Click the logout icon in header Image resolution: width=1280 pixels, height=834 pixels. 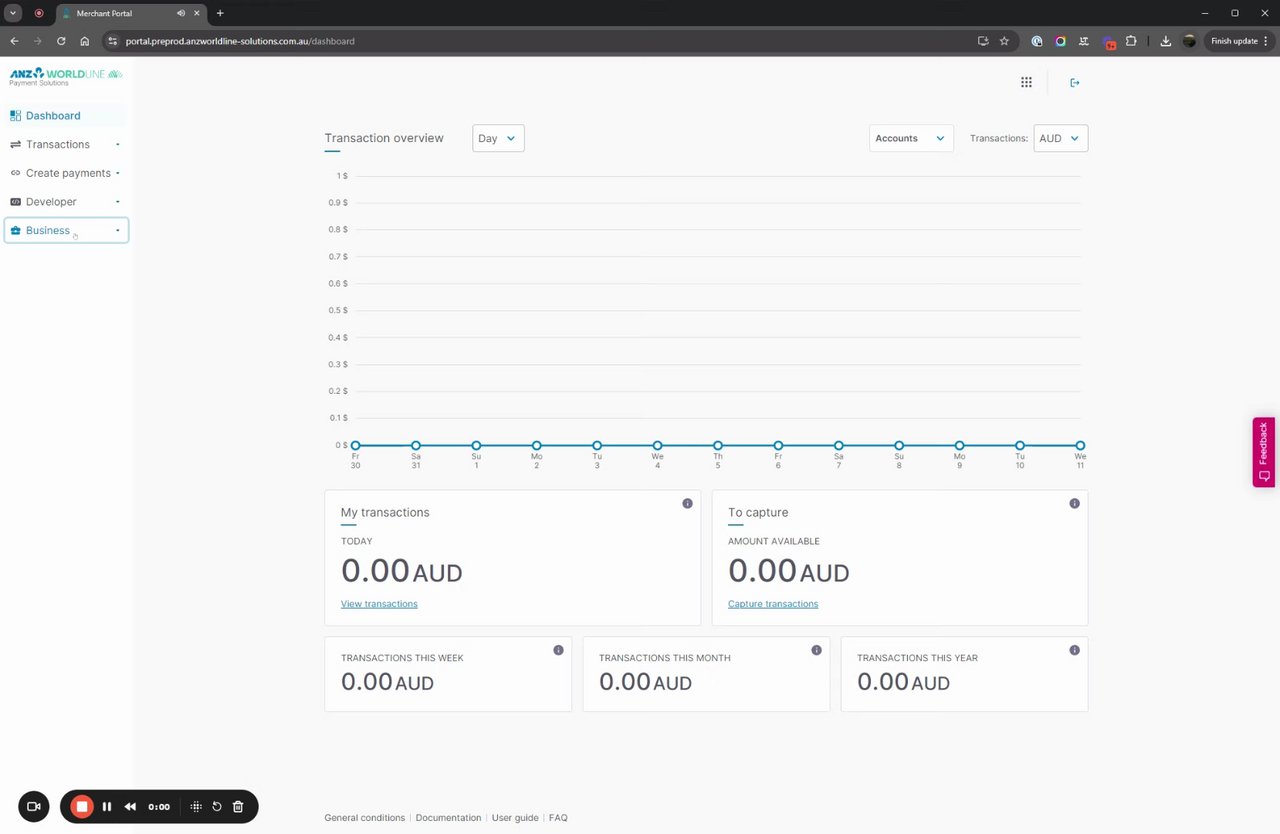(1075, 82)
